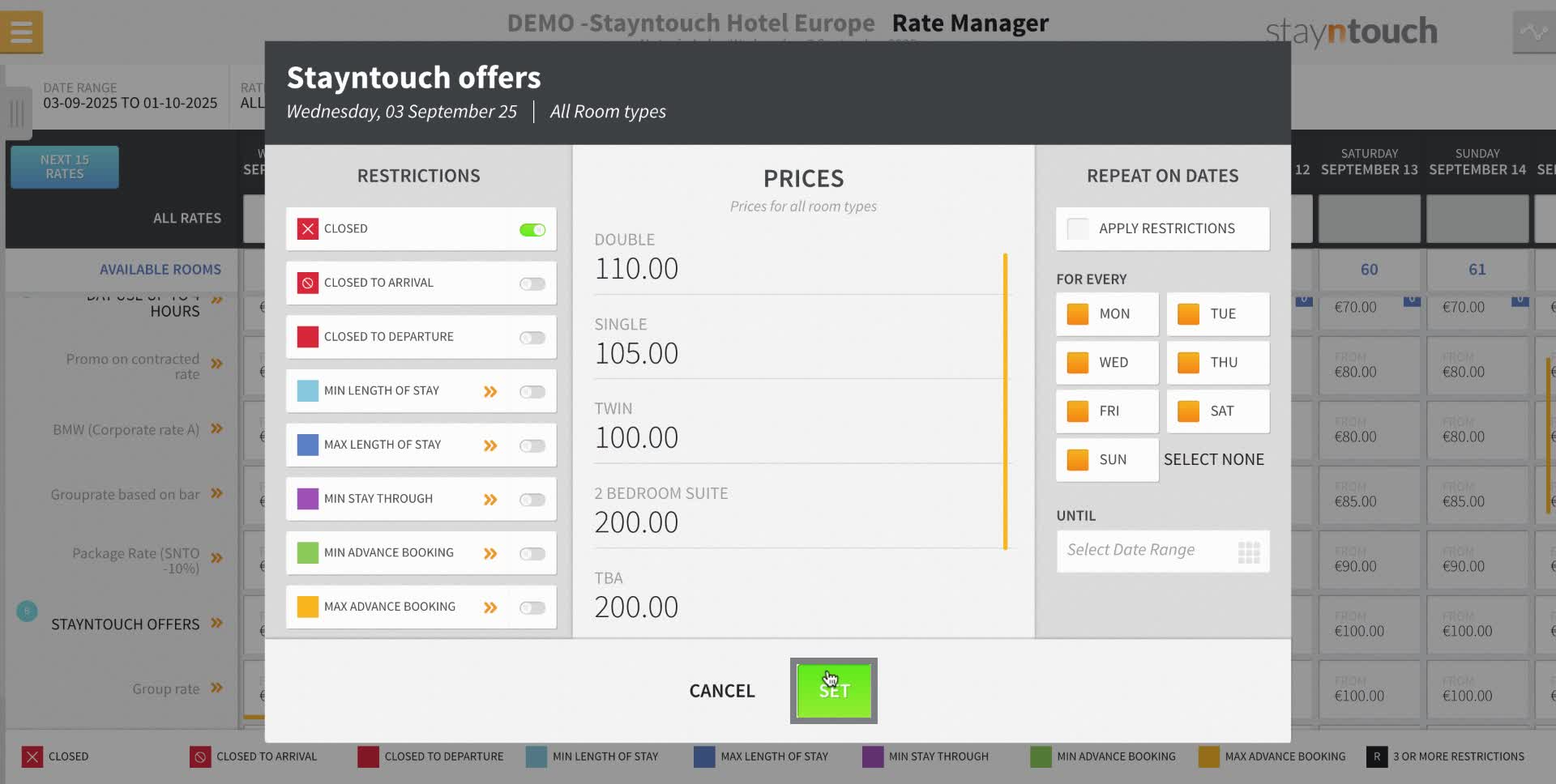This screenshot has width=1556, height=784.
Task: Toggle the SUN day selection
Action: pos(1107,460)
